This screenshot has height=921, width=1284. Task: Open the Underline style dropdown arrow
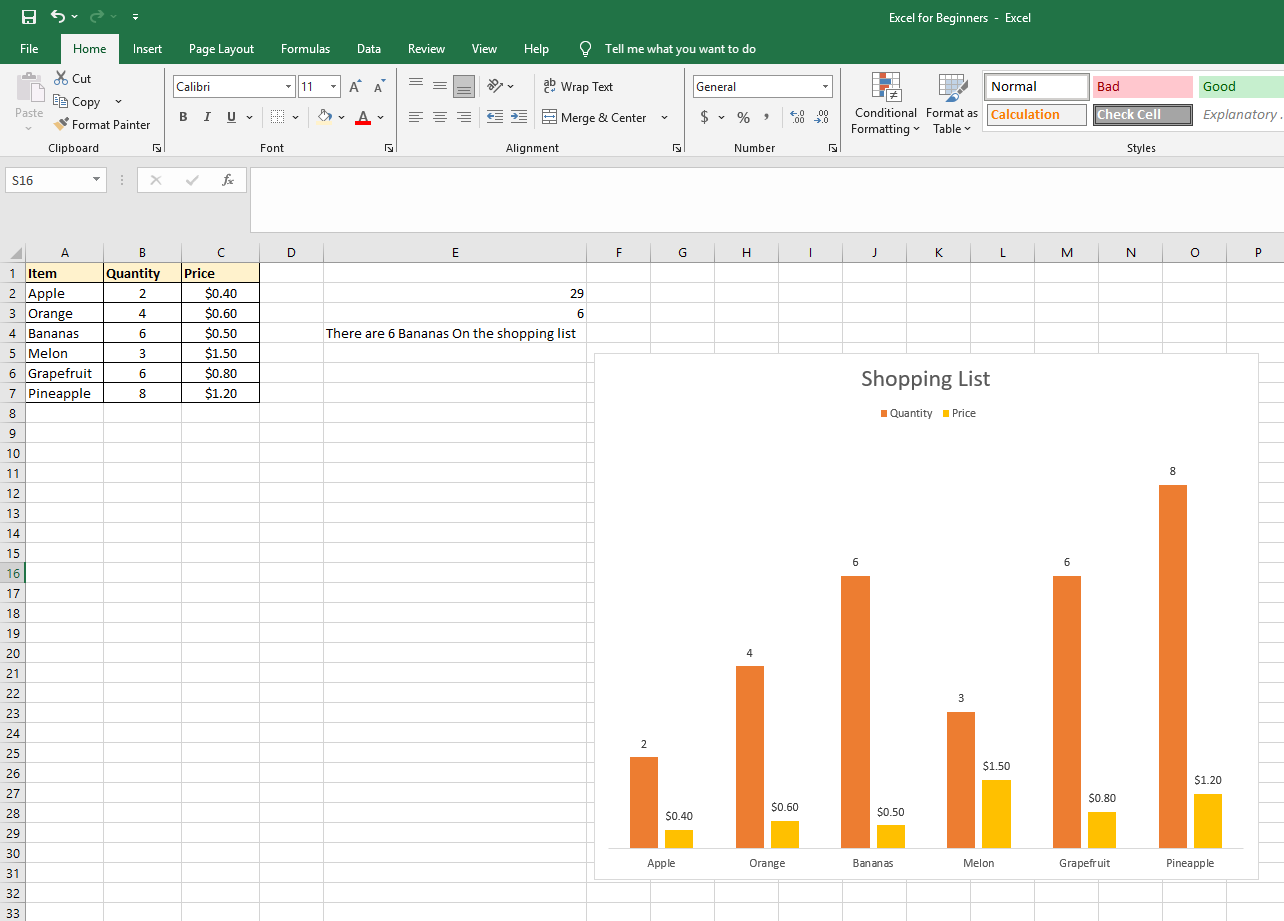pyautogui.click(x=249, y=117)
